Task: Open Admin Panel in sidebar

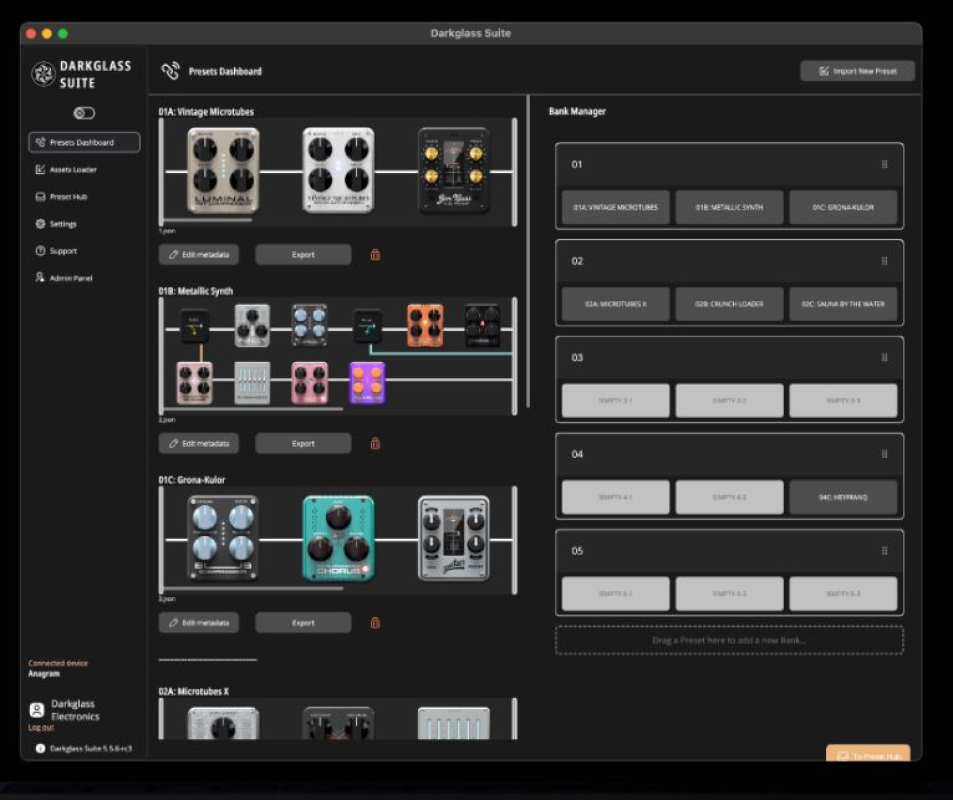Action: click(64, 278)
